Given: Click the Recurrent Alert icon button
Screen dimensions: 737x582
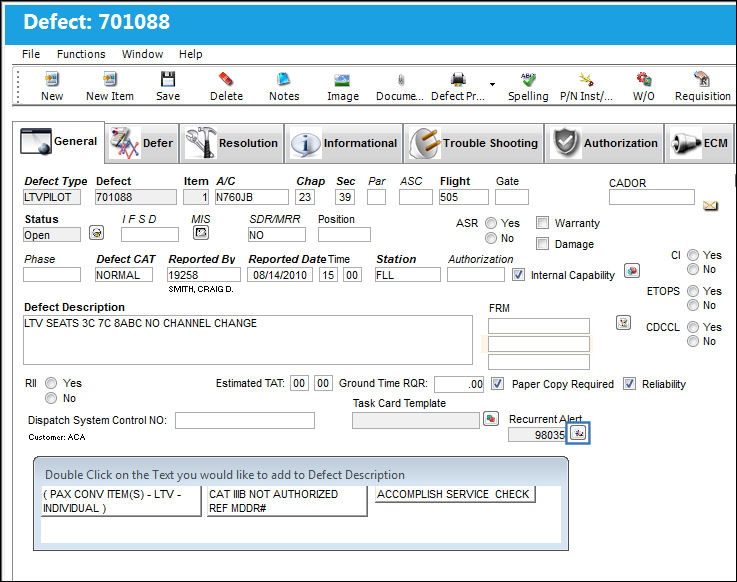Looking at the screenshot, I should coord(578,433).
